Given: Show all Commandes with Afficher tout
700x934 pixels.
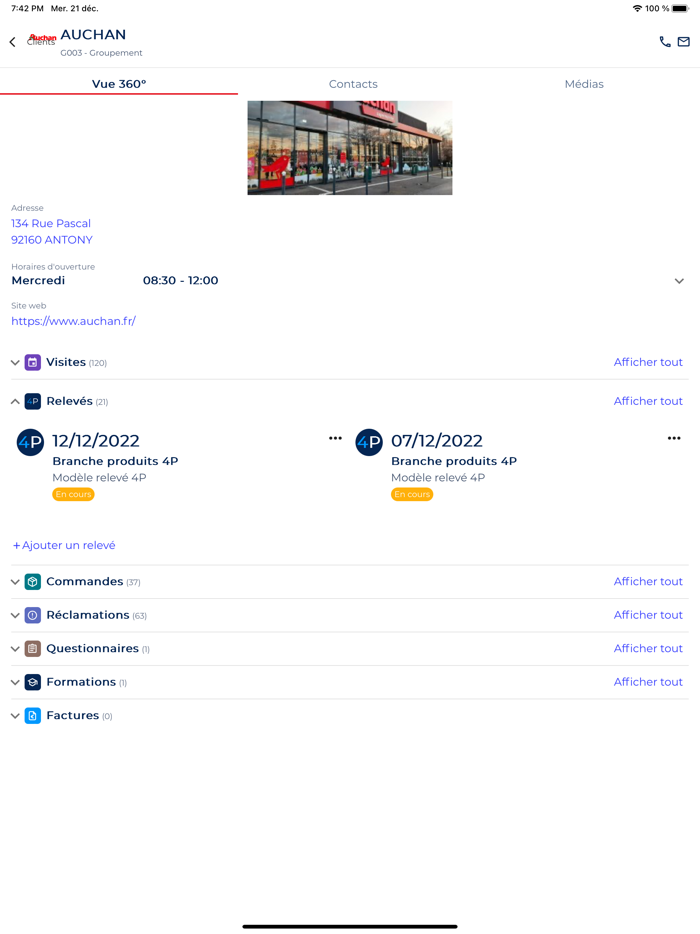Looking at the screenshot, I should coord(648,581).
